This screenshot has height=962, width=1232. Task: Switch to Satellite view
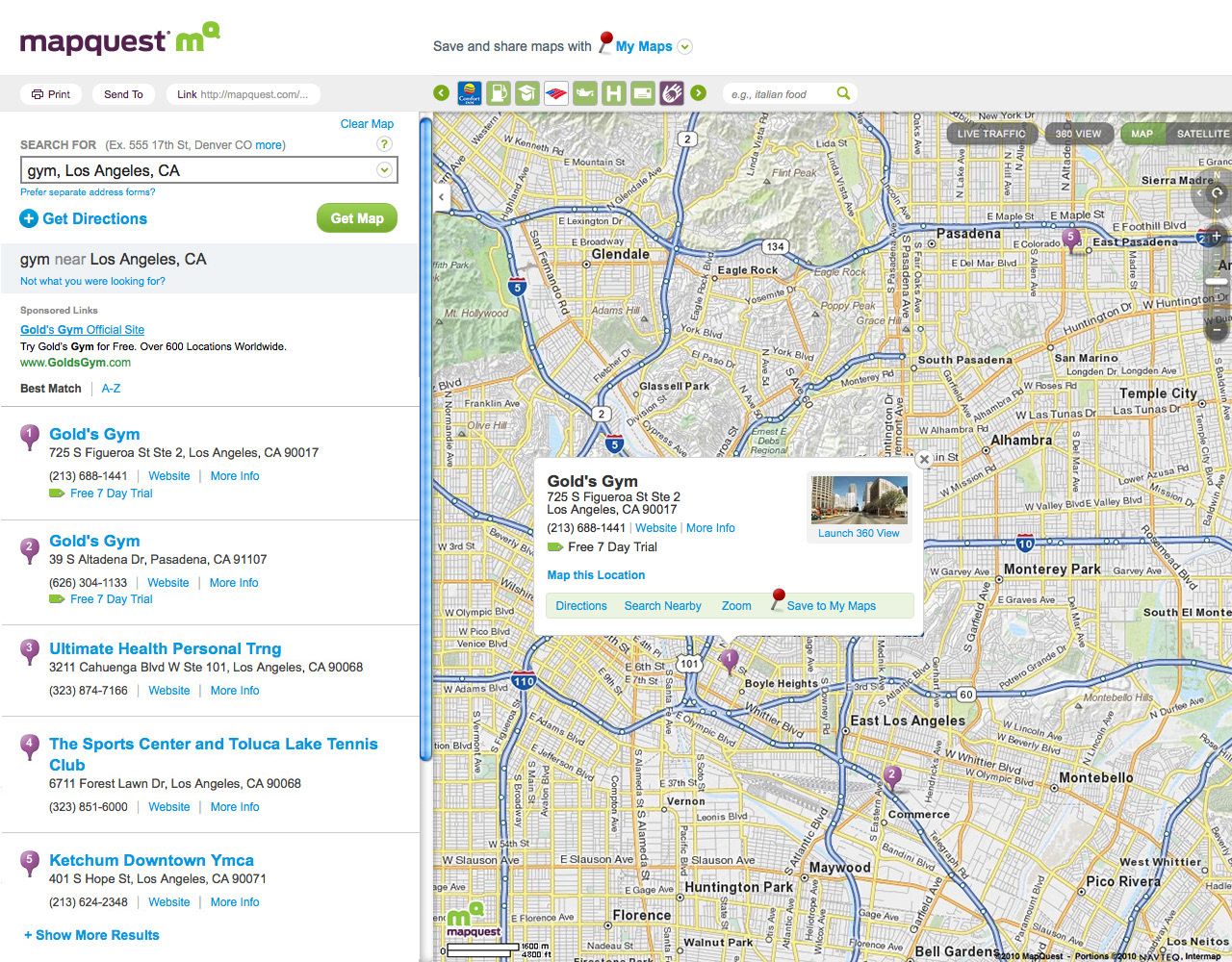pos(1201,134)
